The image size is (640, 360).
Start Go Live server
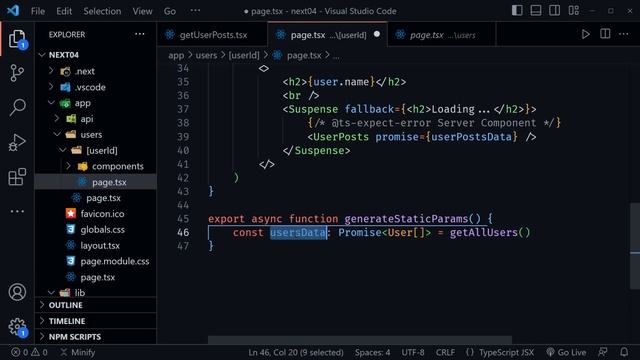coord(566,352)
